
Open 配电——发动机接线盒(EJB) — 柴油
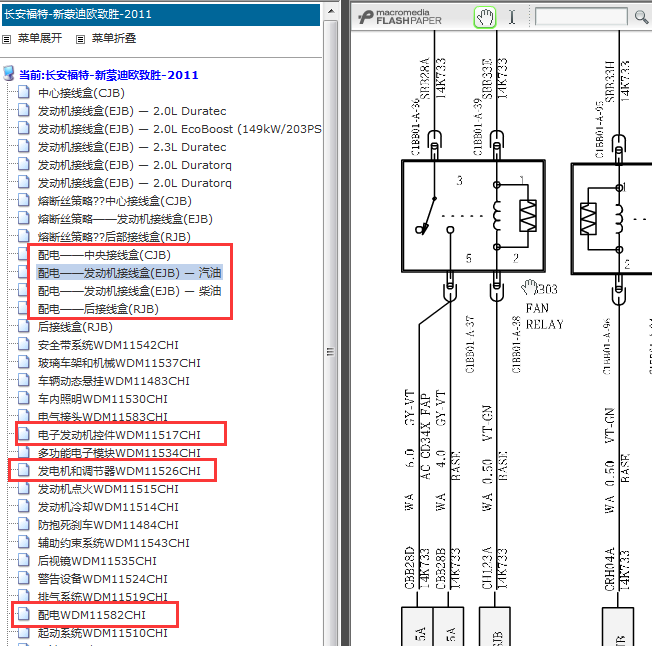(x=129, y=291)
